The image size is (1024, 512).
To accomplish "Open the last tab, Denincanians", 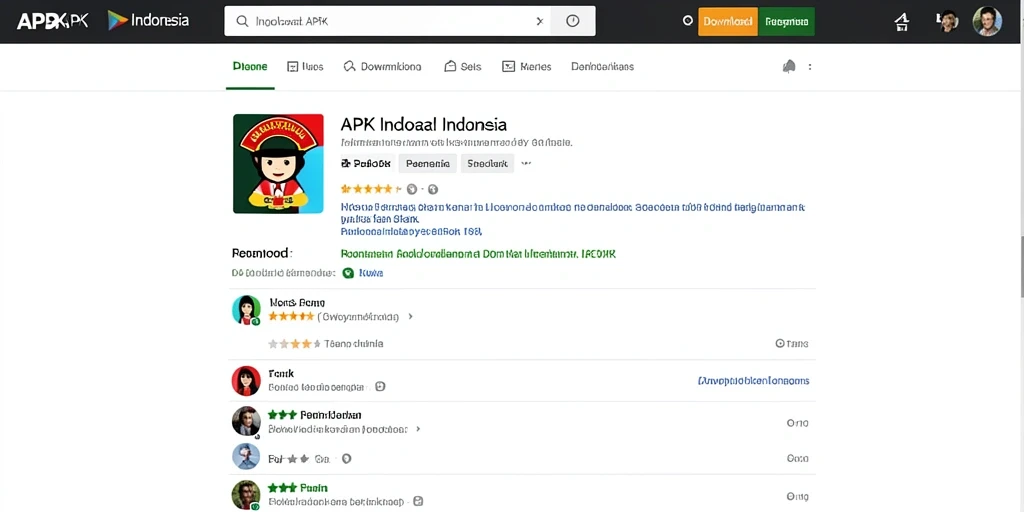I will (602, 67).
